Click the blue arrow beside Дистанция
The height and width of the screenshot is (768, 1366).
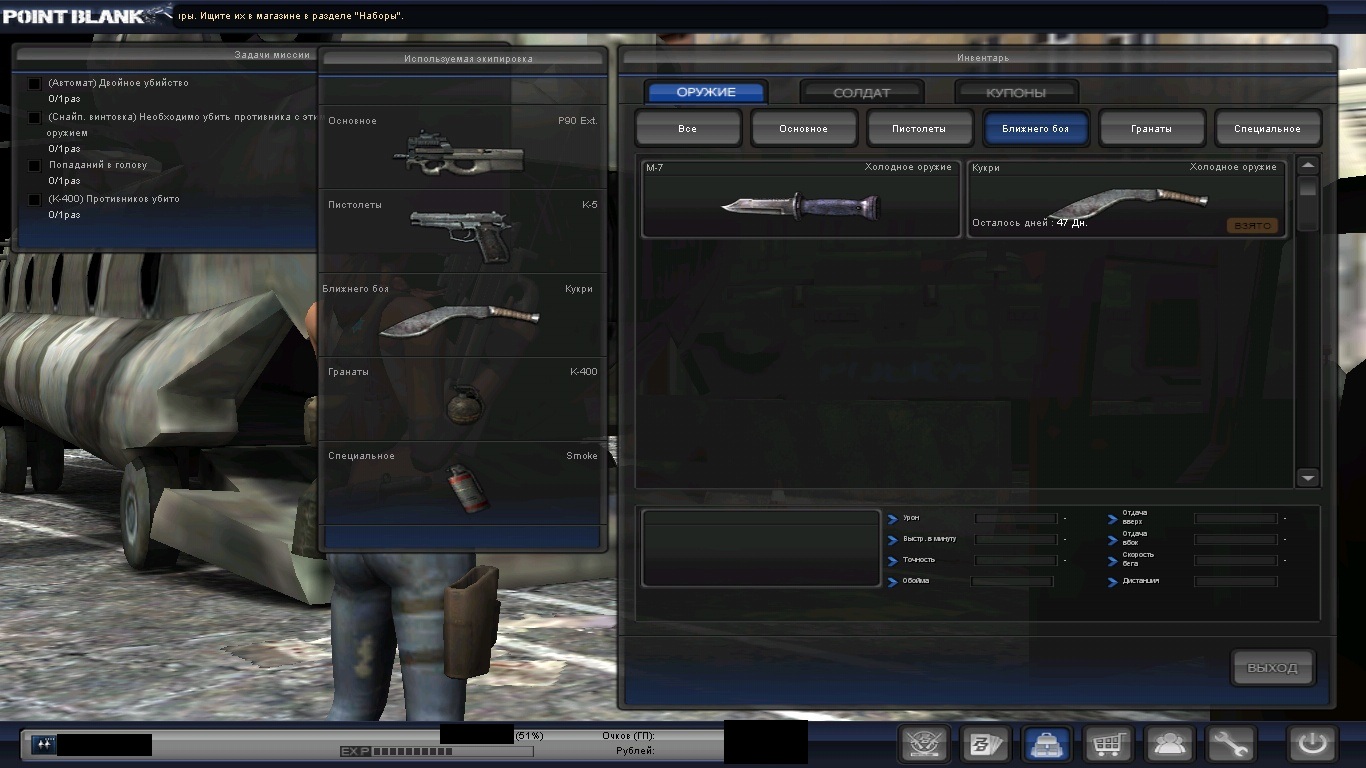(x=1113, y=582)
